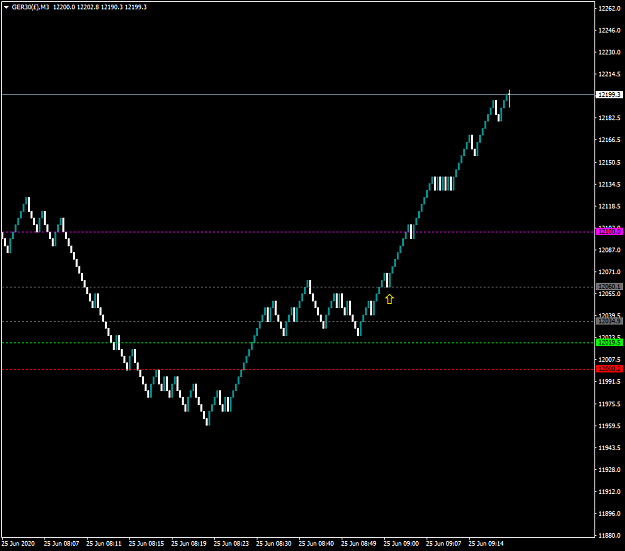This screenshot has height=551, width=625.
Task: Select the red 12000.2 price label
Action: coord(609,369)
